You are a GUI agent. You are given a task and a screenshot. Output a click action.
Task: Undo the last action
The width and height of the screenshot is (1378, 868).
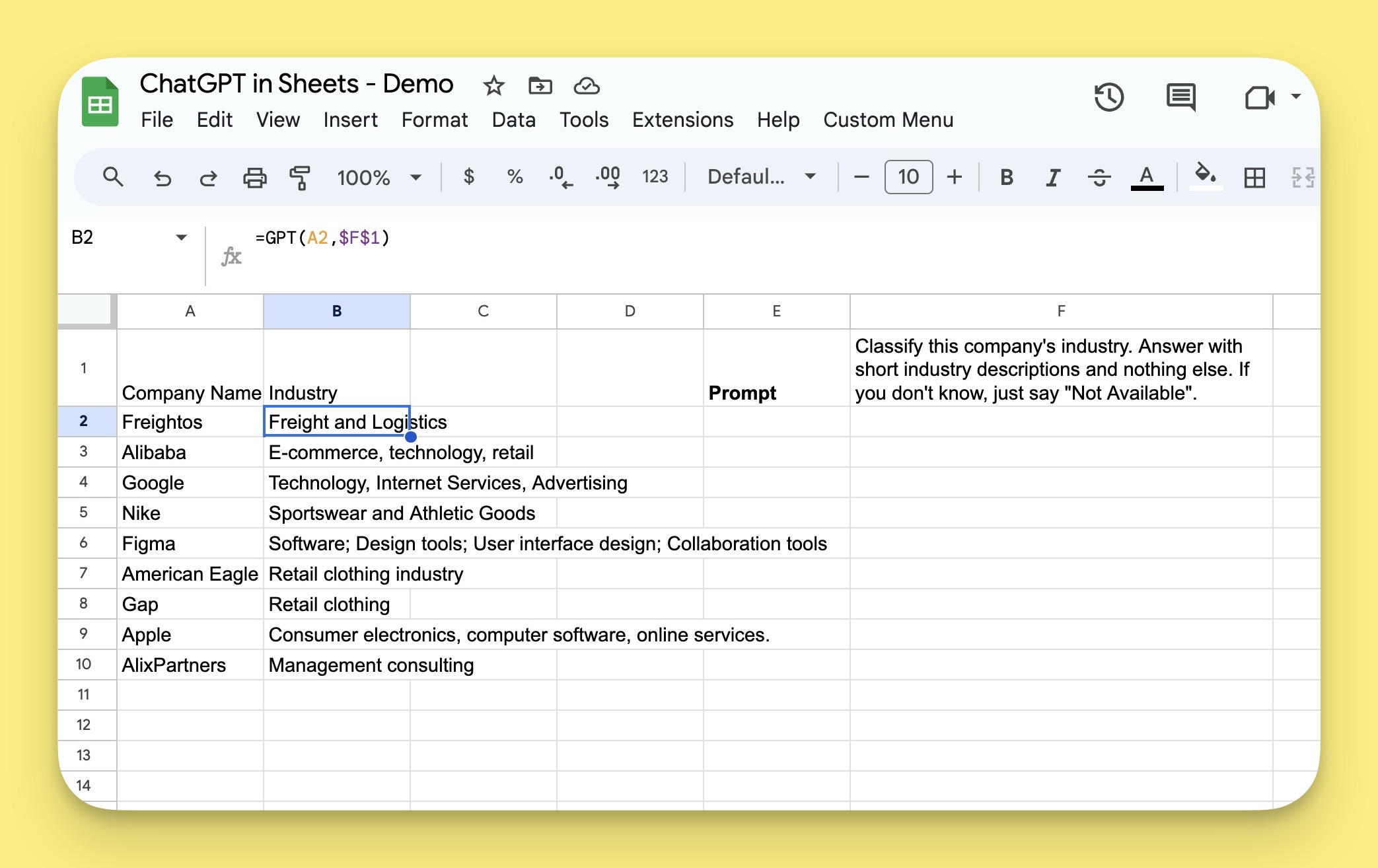pos(163,177)
